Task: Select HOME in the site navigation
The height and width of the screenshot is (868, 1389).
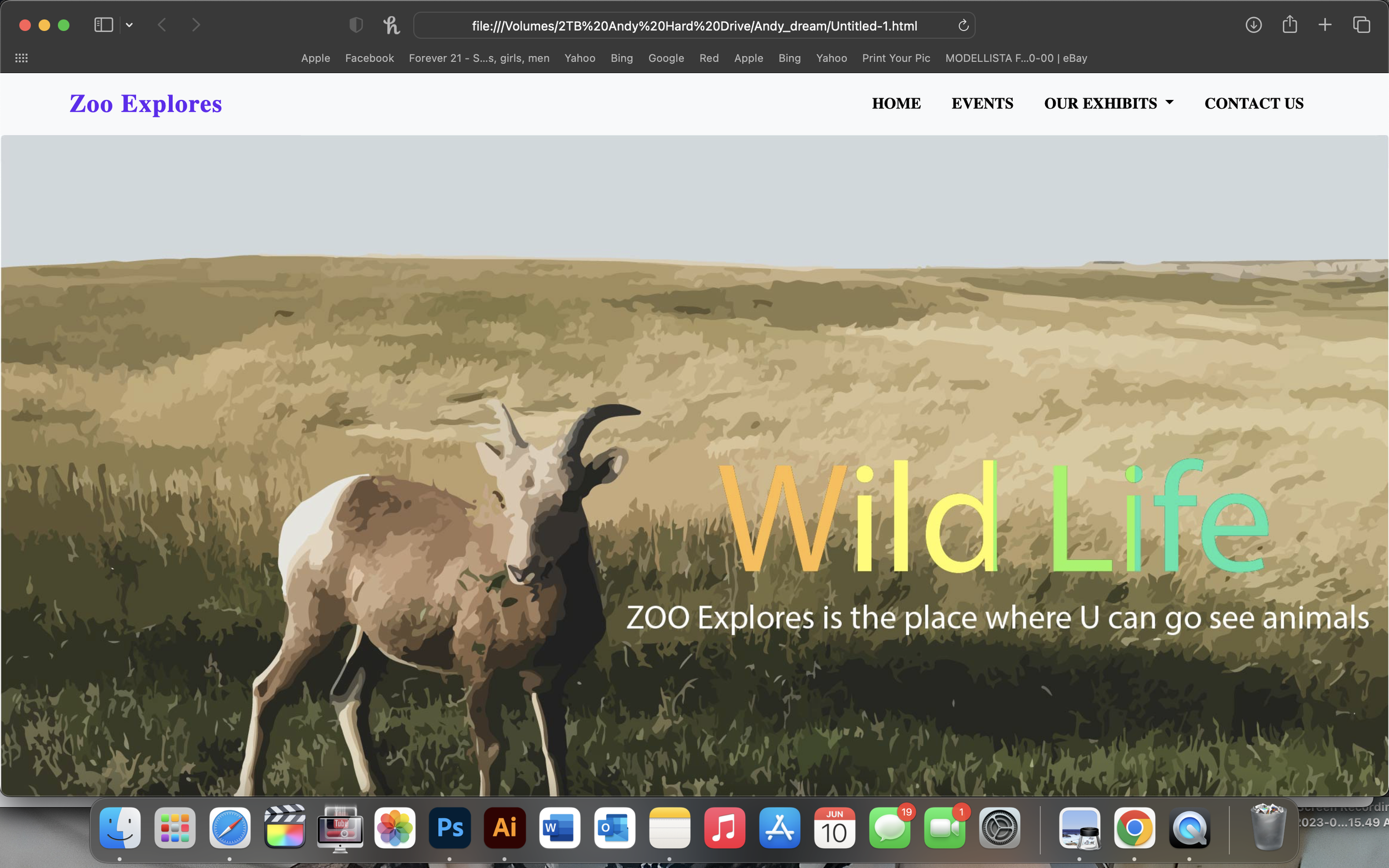Action: click(896, 103)
